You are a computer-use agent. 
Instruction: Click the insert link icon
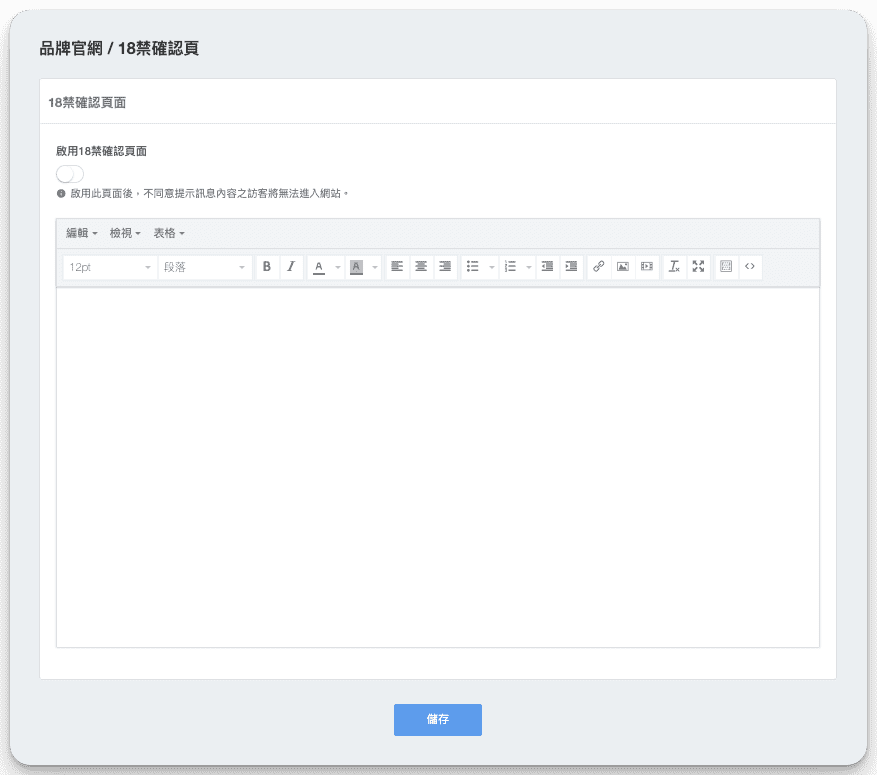(x=598, y=267)
